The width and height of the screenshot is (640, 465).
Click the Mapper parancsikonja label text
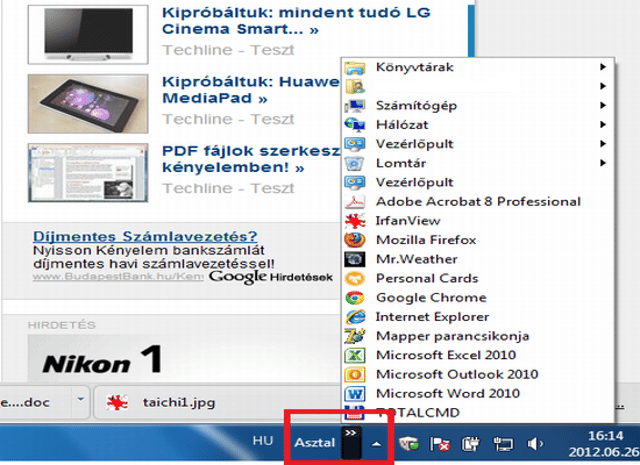coord(452,336)
